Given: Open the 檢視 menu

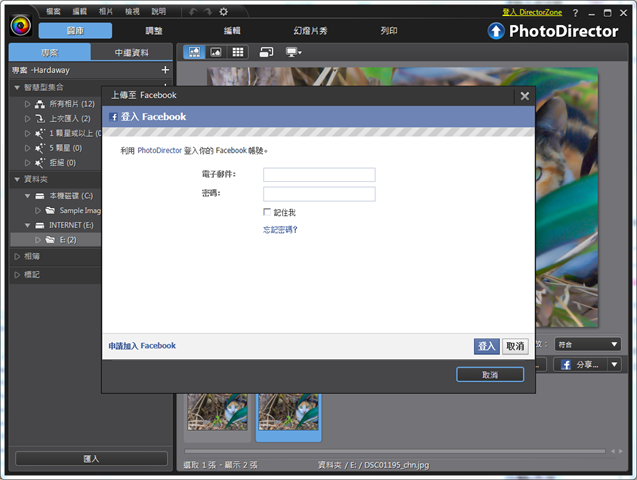Looking at the screenshot, I should (x=132, y=11).
